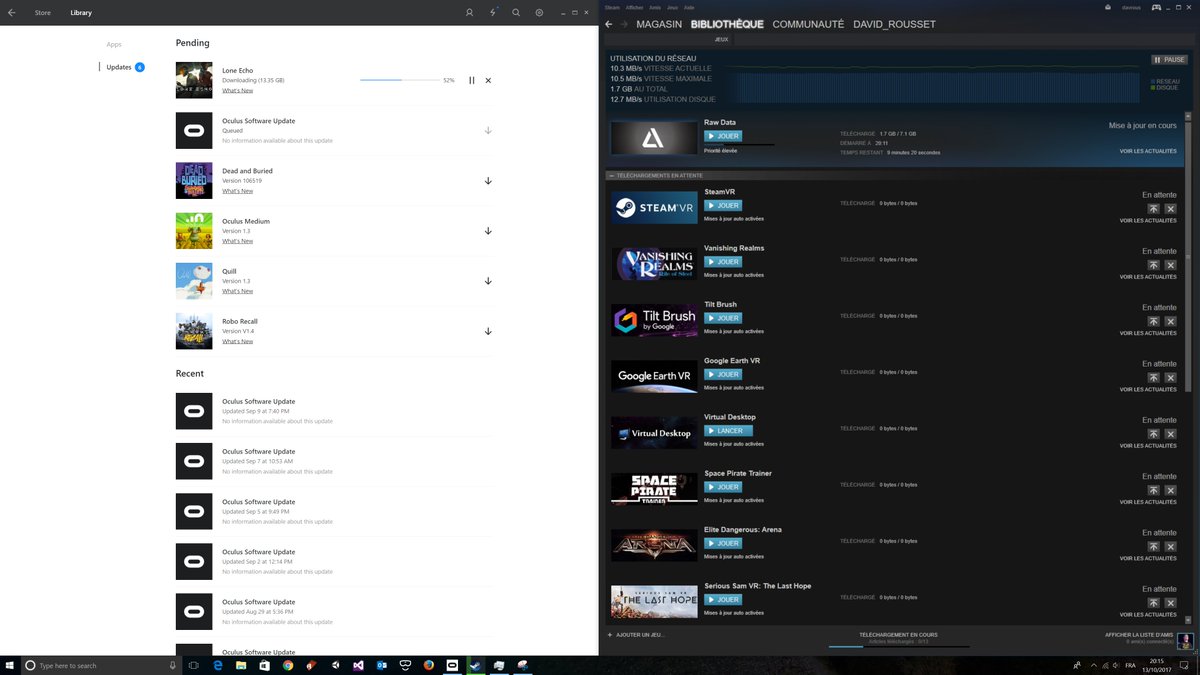
Task: Open the Oculus notifications lightning icon
Action: (x=493, y=13)
